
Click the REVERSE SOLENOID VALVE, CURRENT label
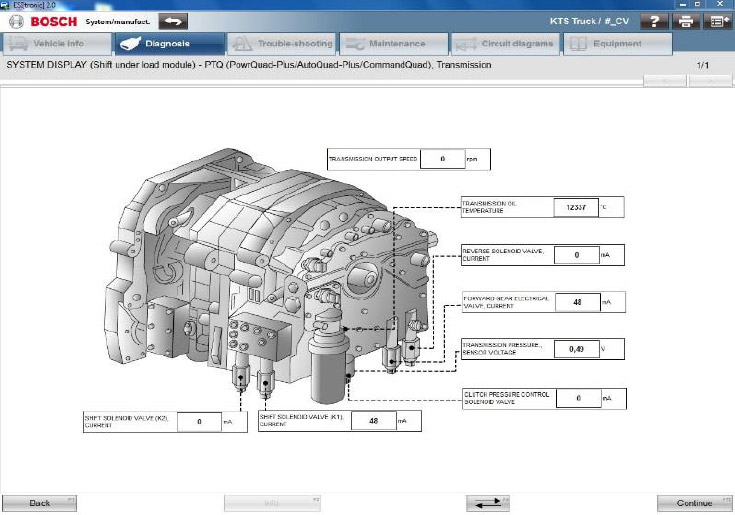click(x=503, y=255)
